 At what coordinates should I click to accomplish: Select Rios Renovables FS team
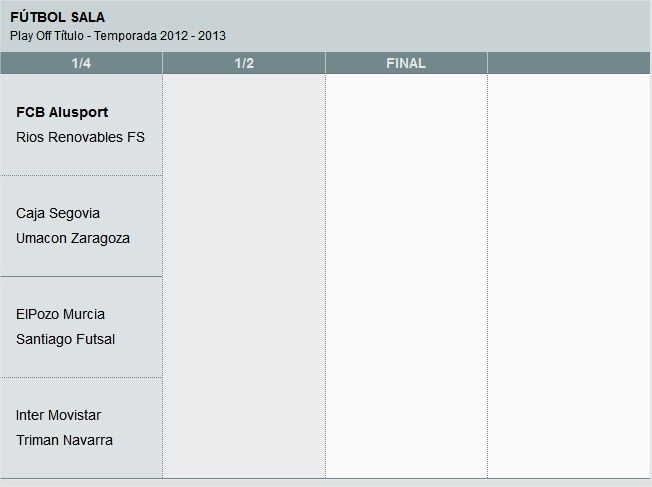tap(80, 137)
